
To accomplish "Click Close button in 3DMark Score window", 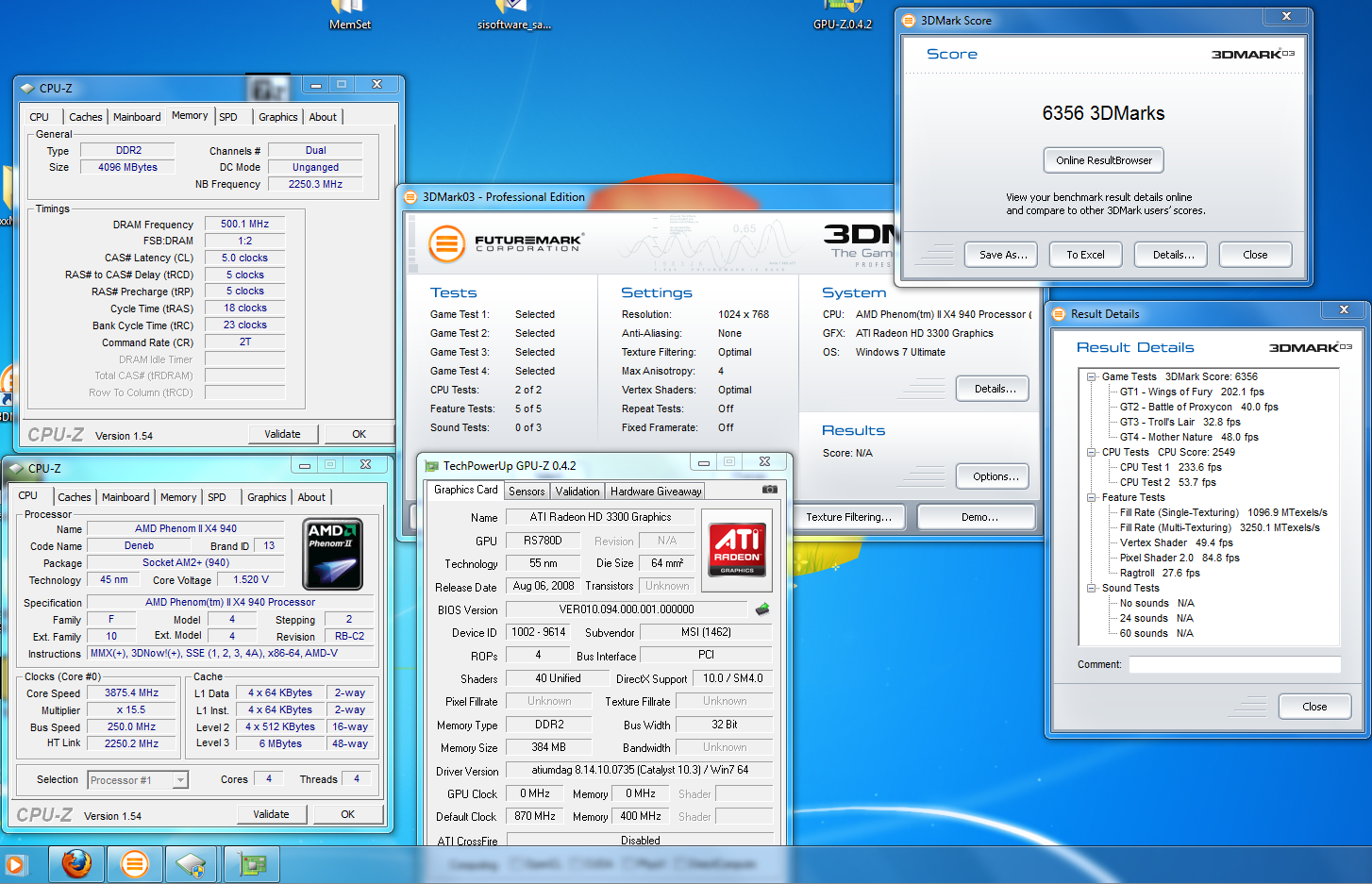I will (1255, 255).
